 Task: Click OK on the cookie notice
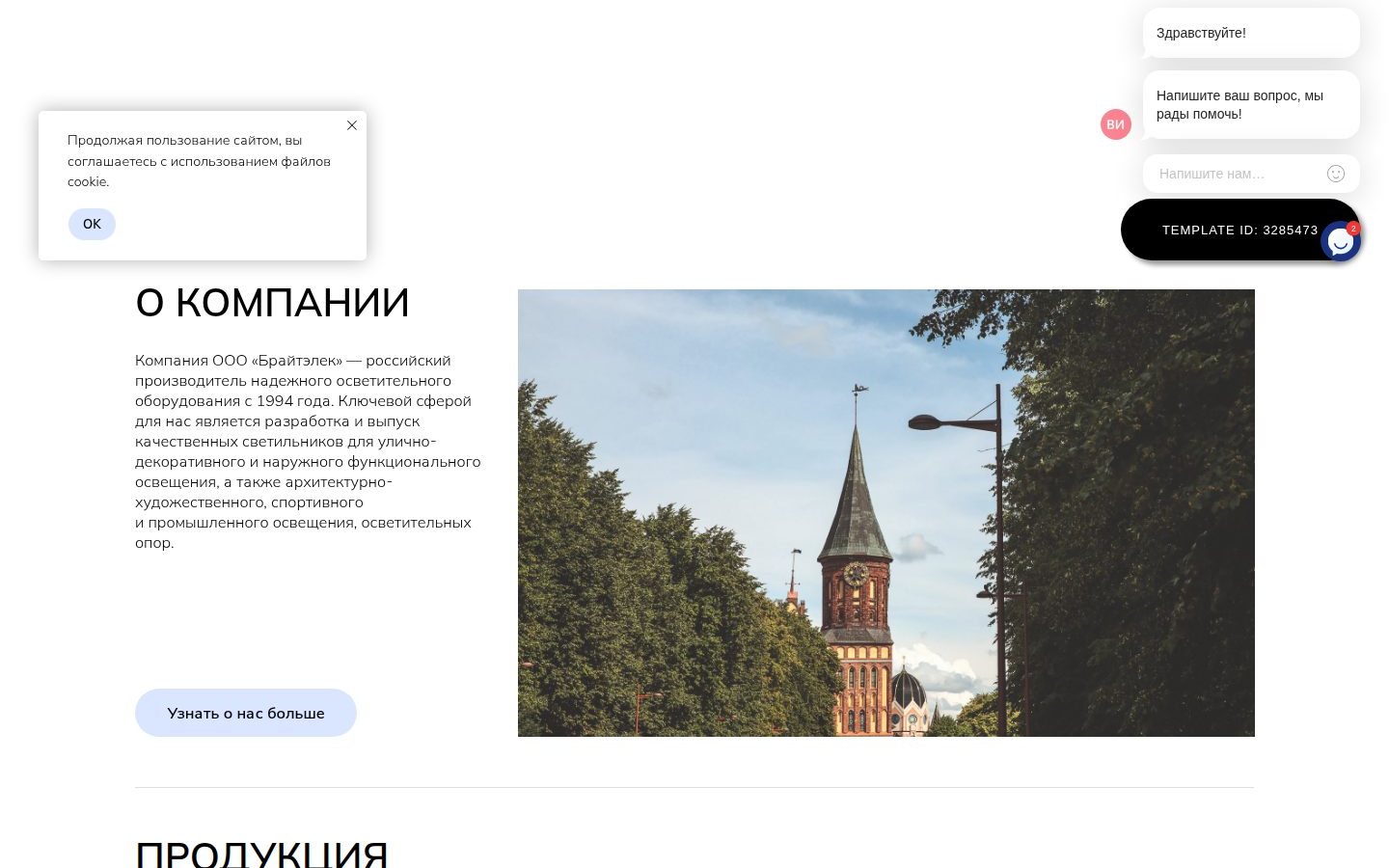click(x=92, y=224)
